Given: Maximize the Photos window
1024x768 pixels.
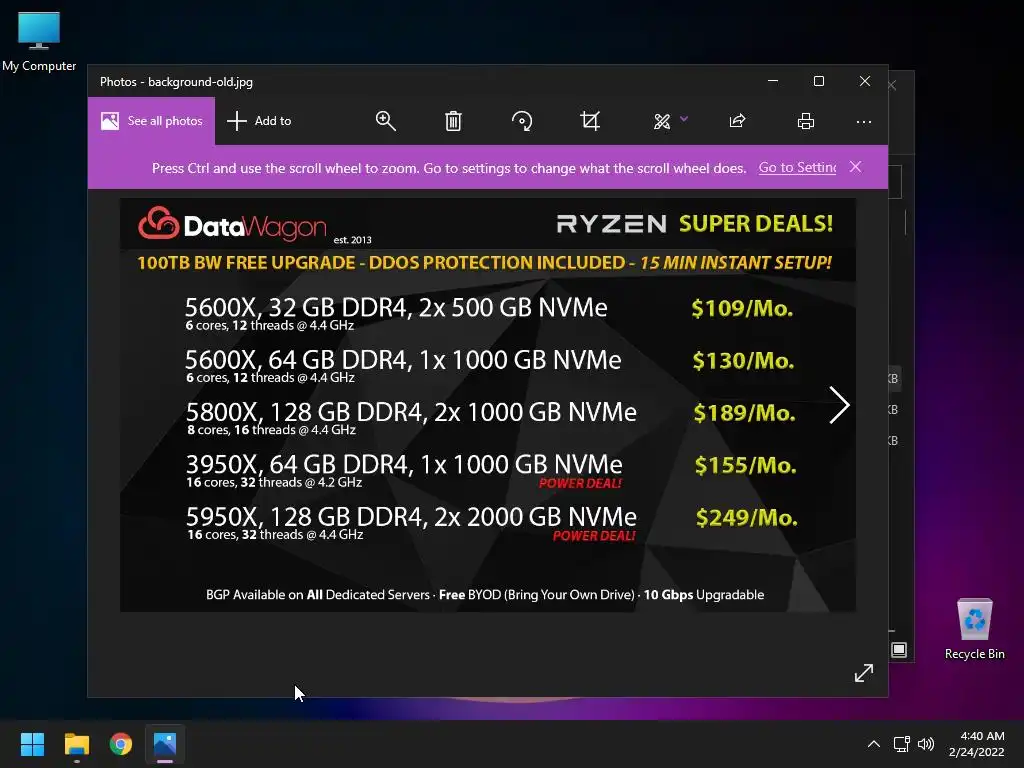Looking at the screenshot, I should tap(819, 81).
